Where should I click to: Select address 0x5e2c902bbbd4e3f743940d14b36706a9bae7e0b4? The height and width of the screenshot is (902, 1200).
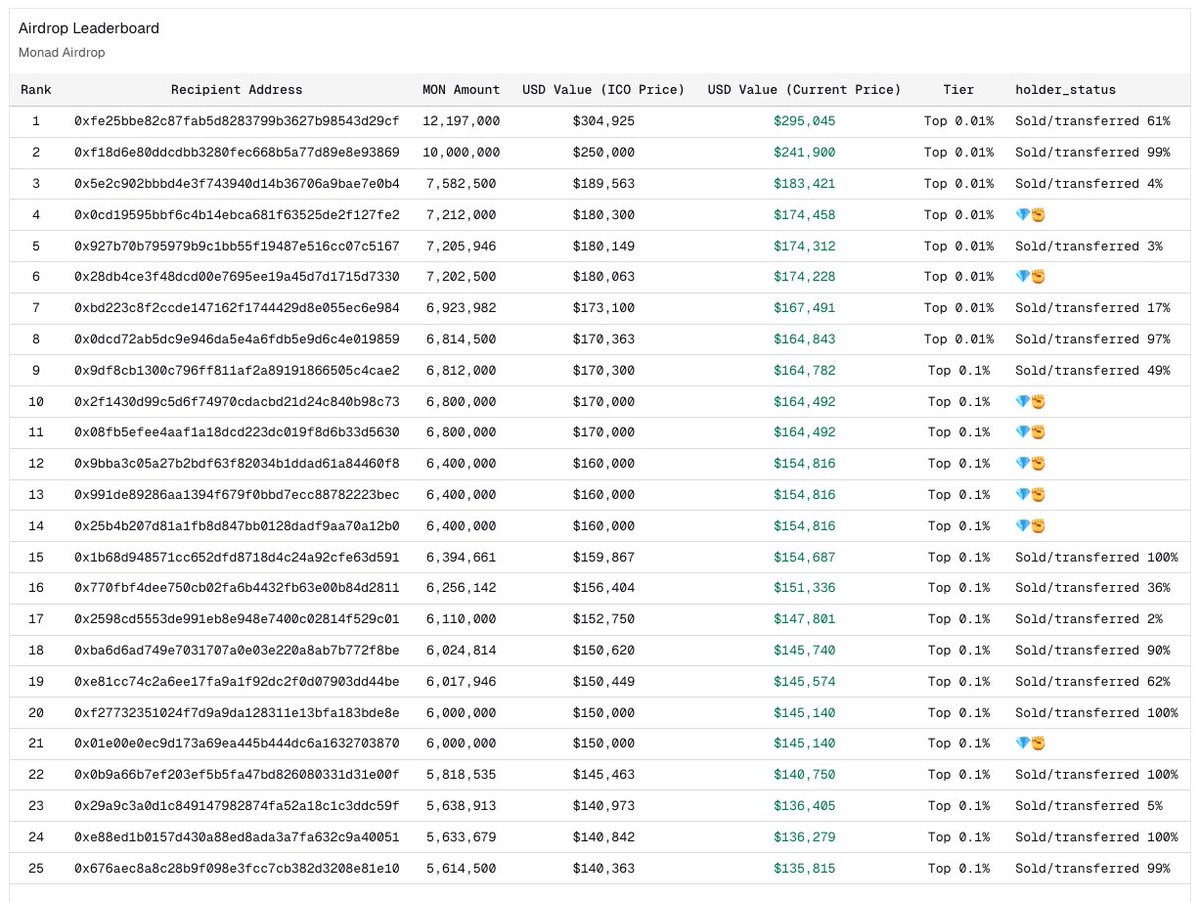[237, 184]
